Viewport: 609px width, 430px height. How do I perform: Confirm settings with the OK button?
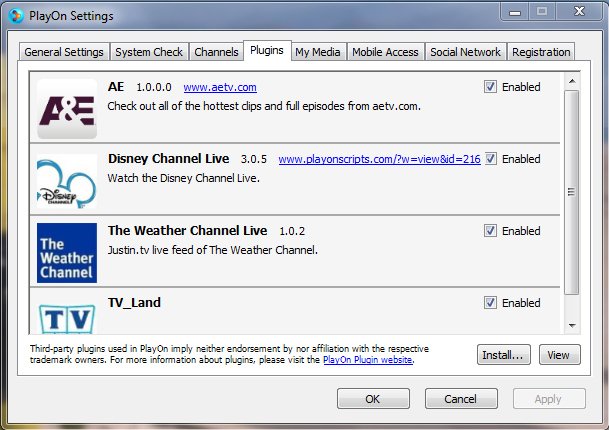click(x=373, y=399)
